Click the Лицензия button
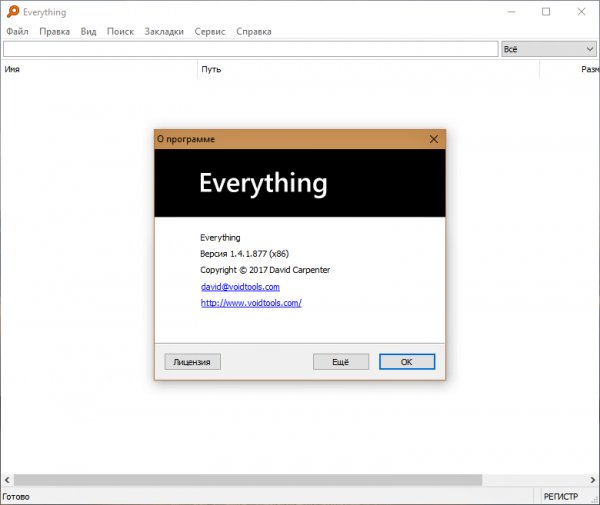 pos(192,362)
